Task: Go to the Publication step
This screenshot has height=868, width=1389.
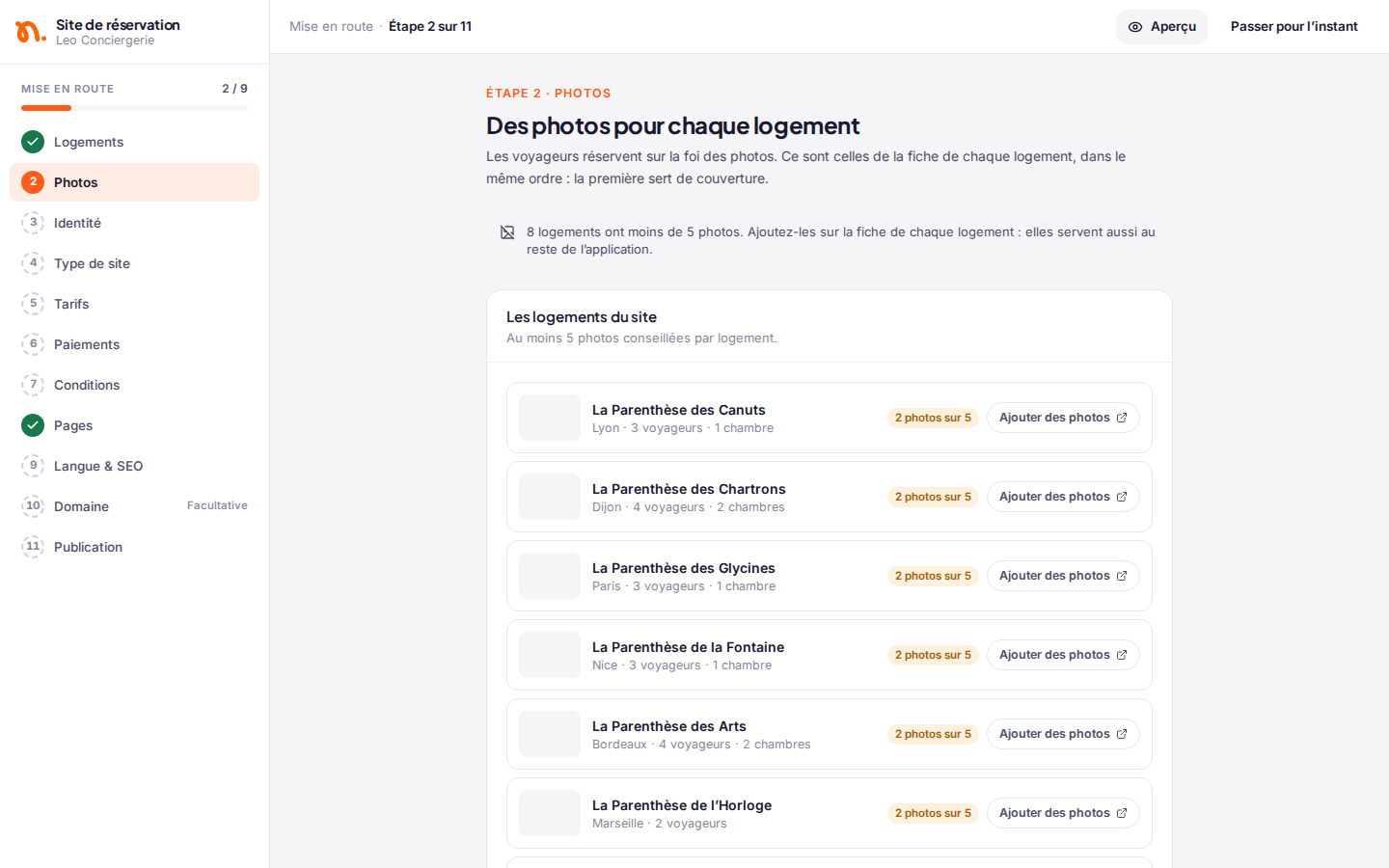Action: tap(134, 547)
